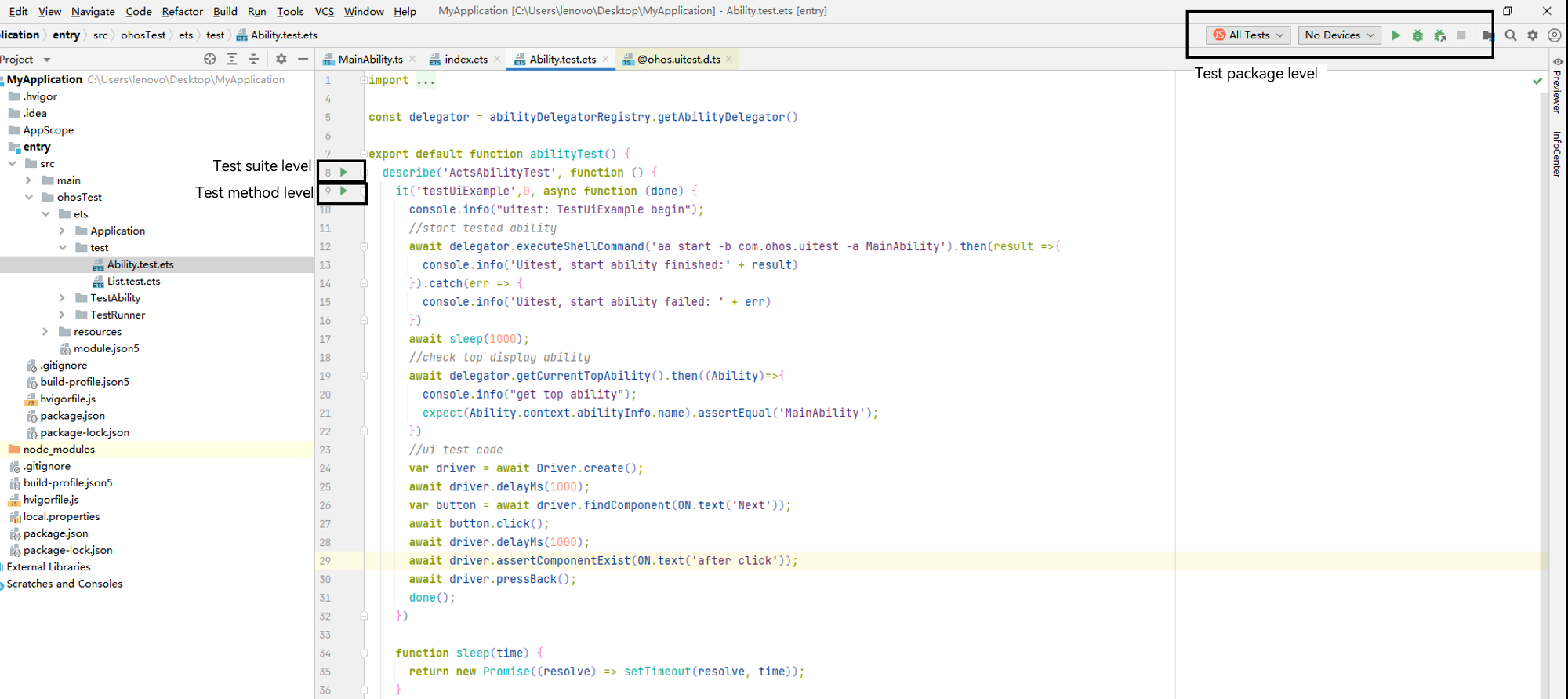Close the MainAbility.ts tab
The width and height of the screenshot is (1568, 699).
pos(412,59)
